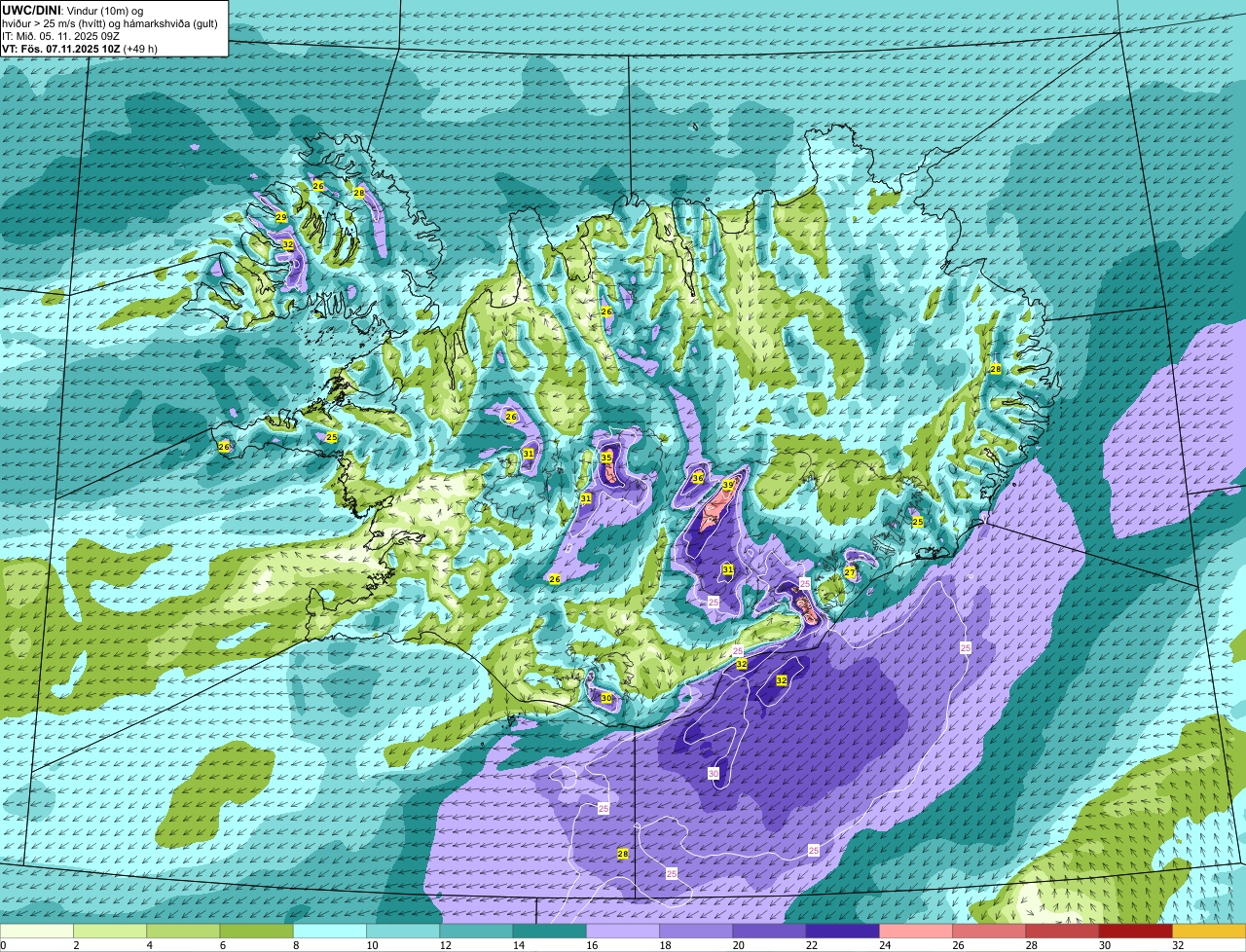Choose the 10–12 m/s light turquoise legend swatch

(403, 931)
